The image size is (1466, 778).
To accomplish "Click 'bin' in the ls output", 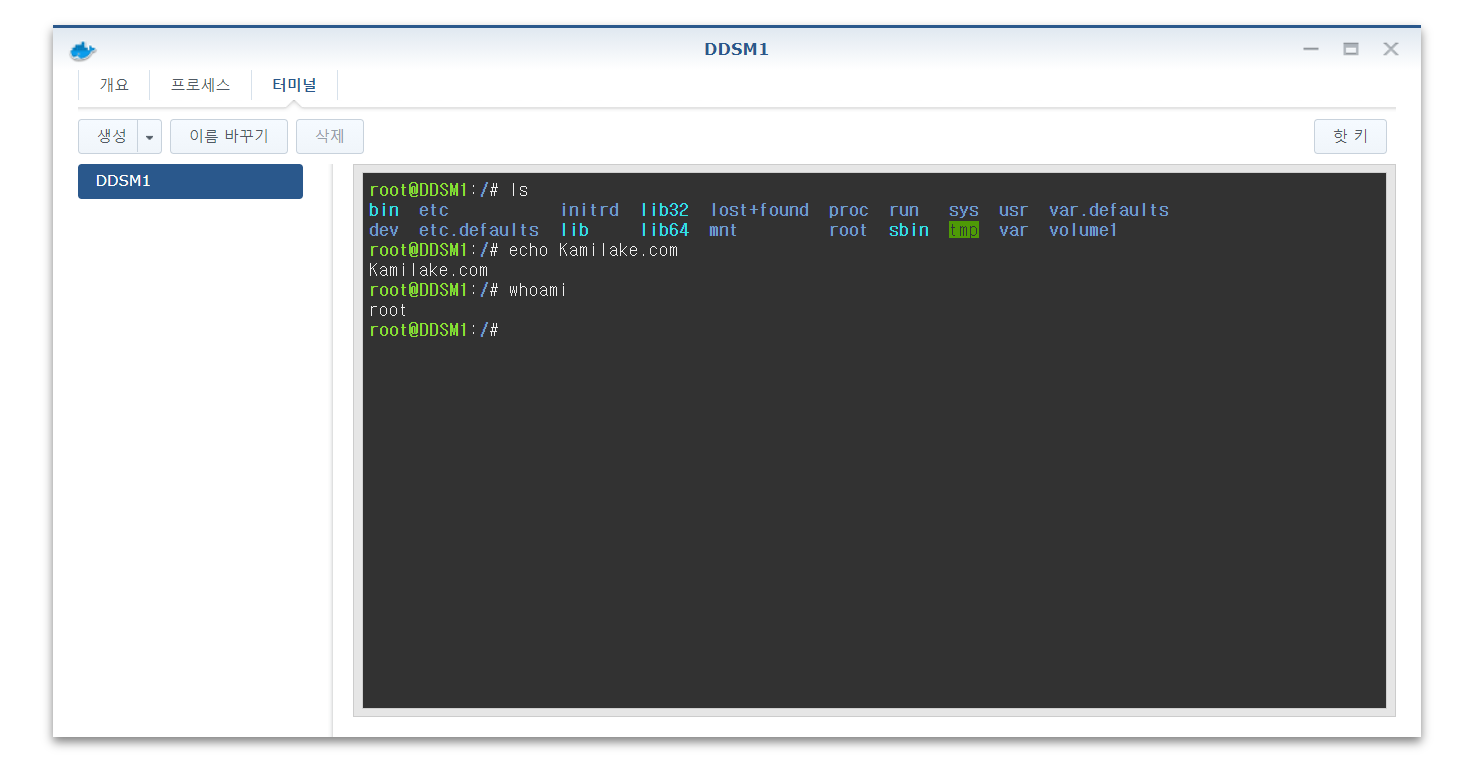I will pos(384,210).
